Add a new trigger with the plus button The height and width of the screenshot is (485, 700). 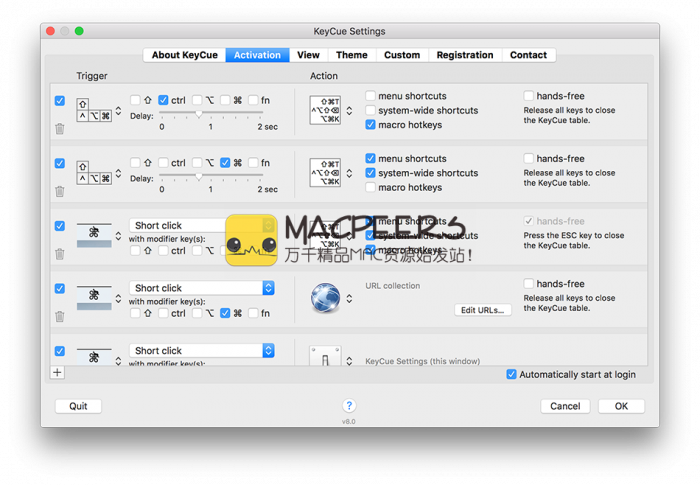click(x=57, y=373)
